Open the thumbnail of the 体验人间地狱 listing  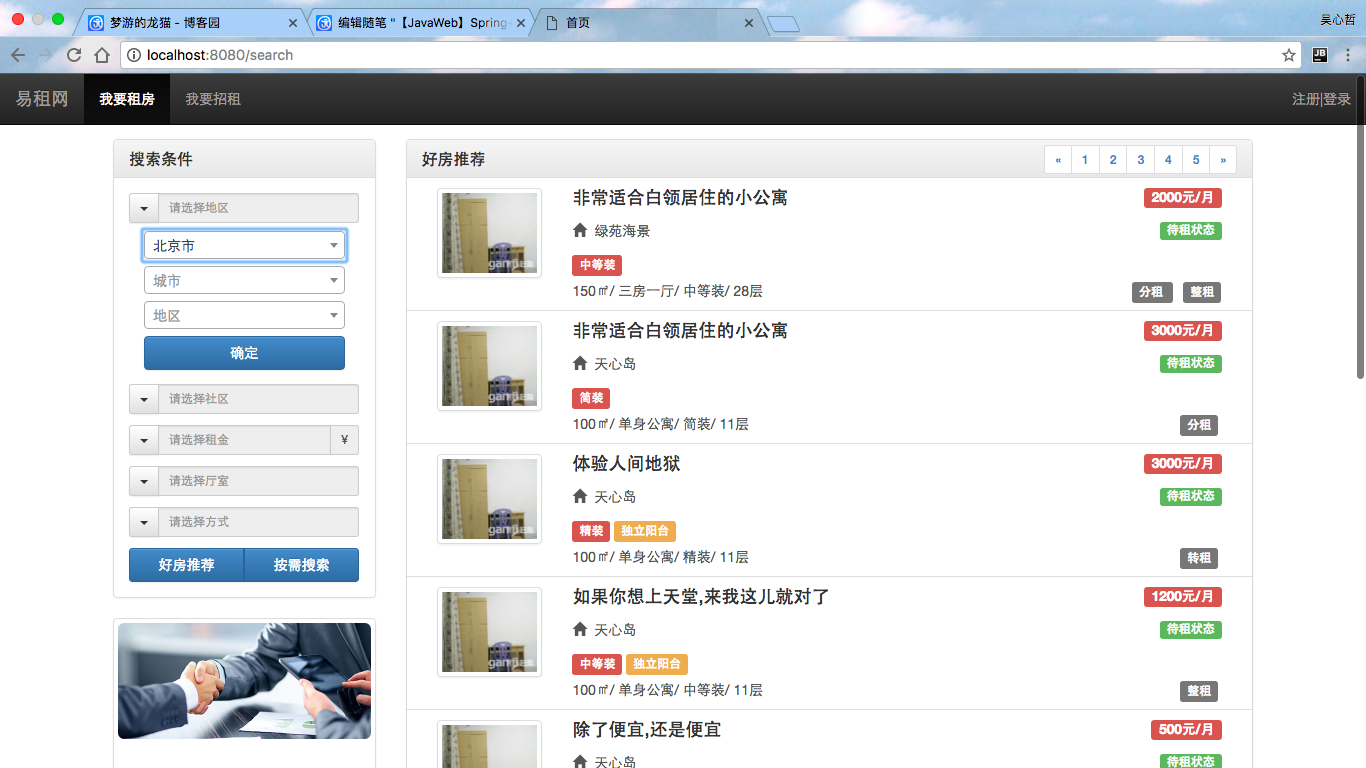[490, 499]
